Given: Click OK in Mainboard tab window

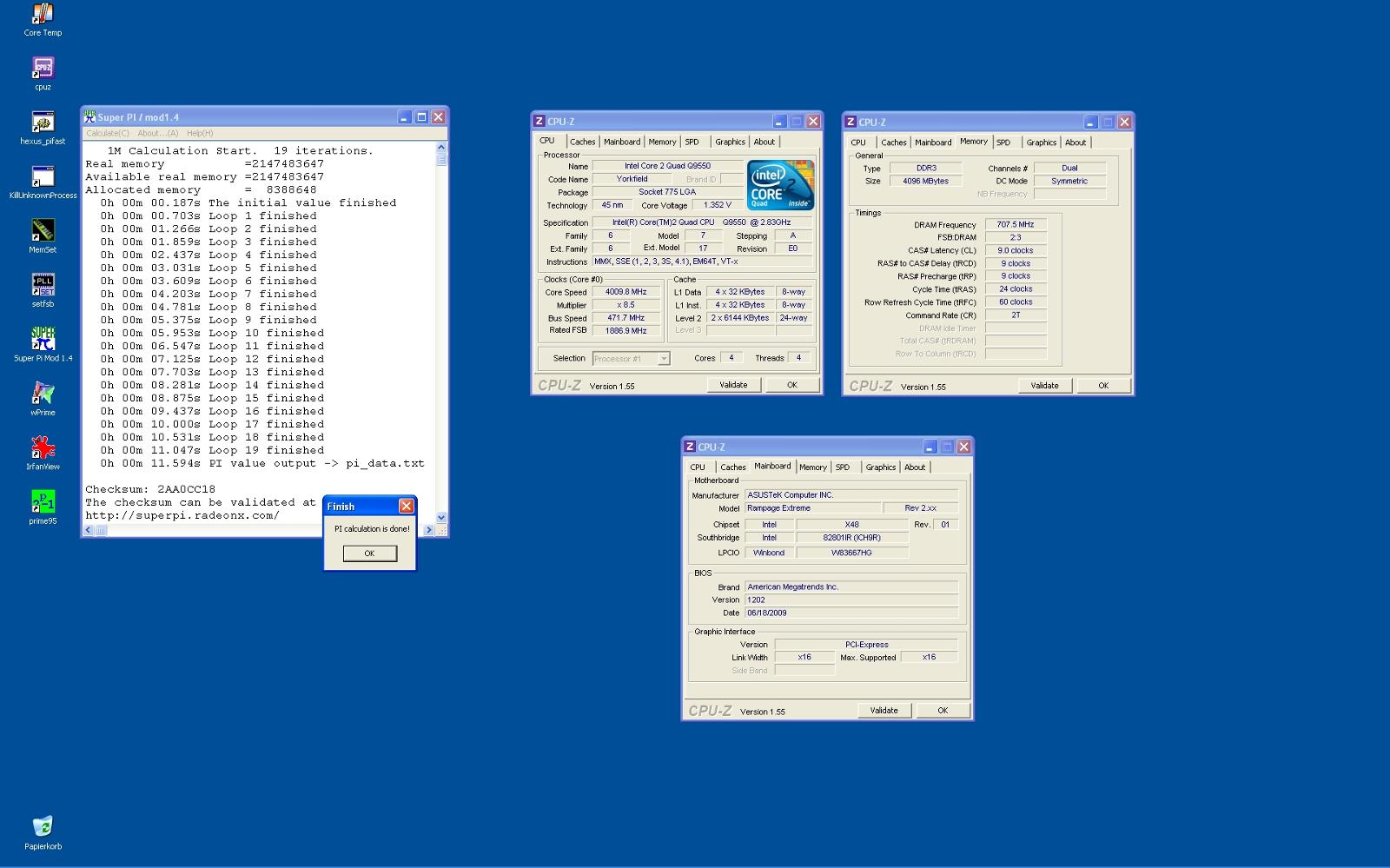Looking at the screenshot, I should 943,711.
